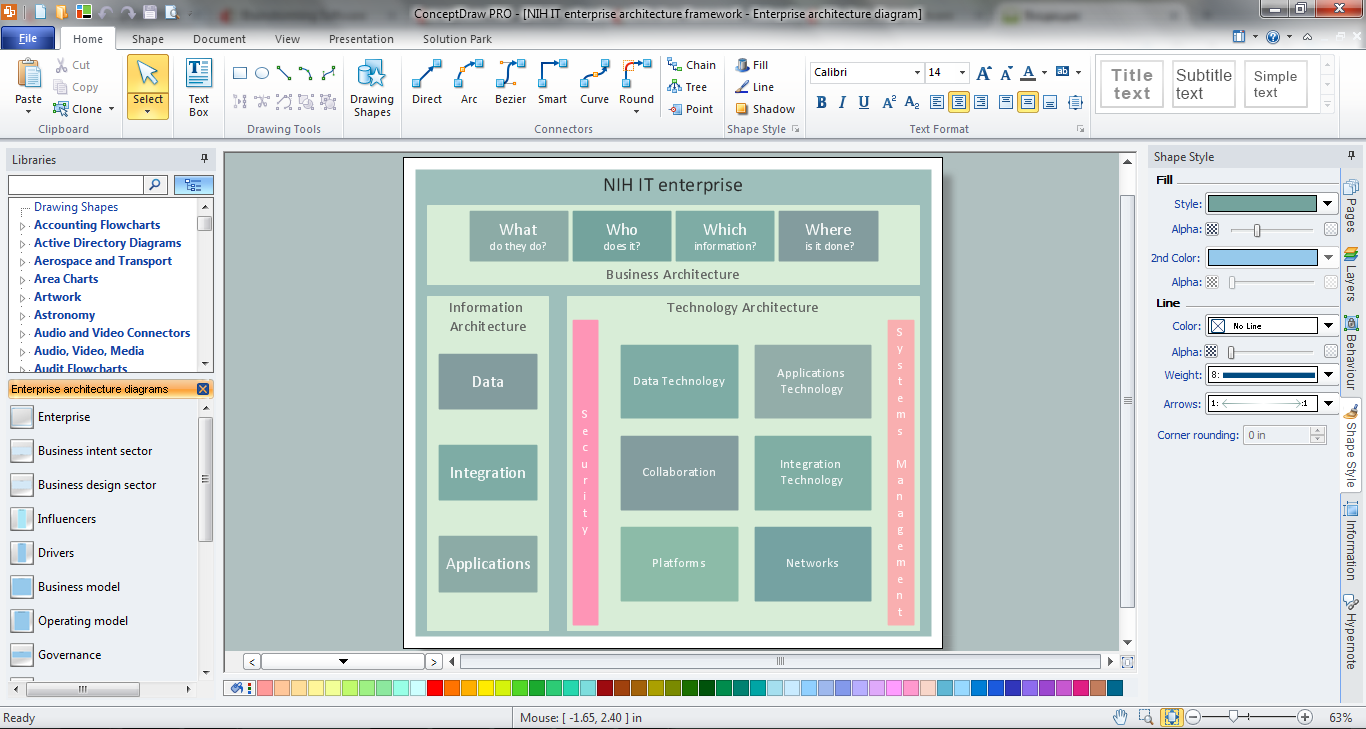Viewport: 1366px width, 729px height.
Task: Switch to the Presentation ribbon tab
Action: pyautogui.click(x=361, y=39)
